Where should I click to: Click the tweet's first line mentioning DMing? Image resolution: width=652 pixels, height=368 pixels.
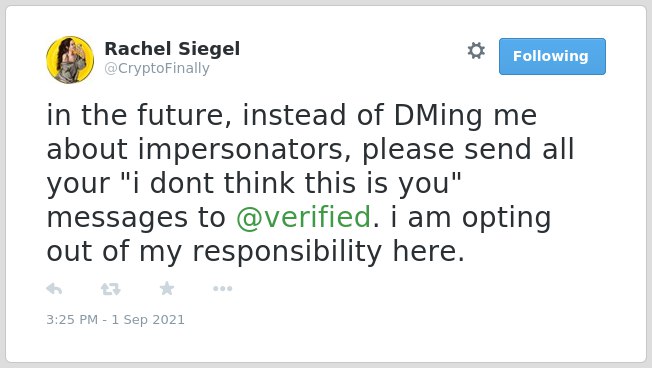coord(291,115)
